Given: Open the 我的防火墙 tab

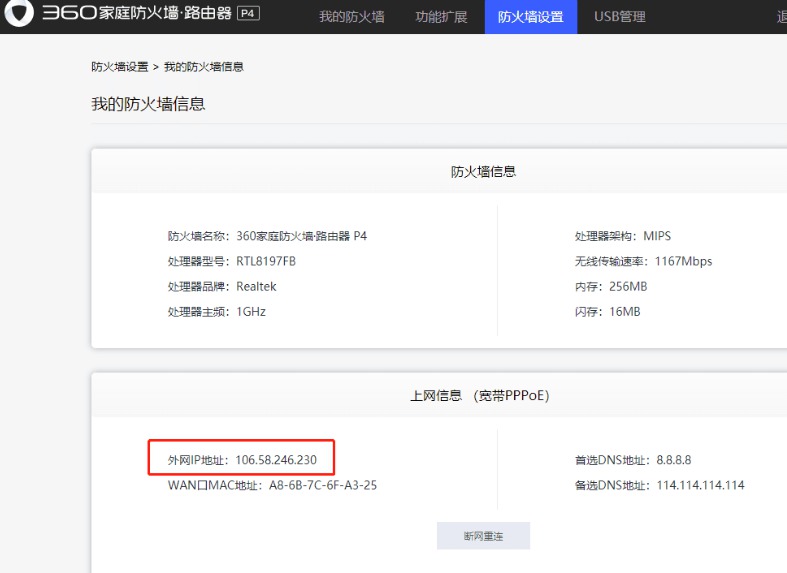Looking at the screenshot, I should pyautogui.click(x=352, y=17).
